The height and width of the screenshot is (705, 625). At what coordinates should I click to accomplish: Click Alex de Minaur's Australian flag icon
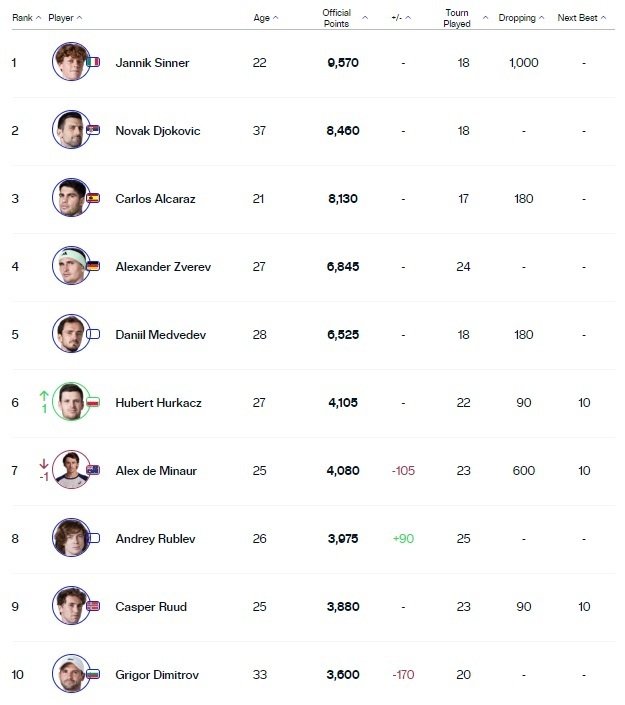coord(94,470)
